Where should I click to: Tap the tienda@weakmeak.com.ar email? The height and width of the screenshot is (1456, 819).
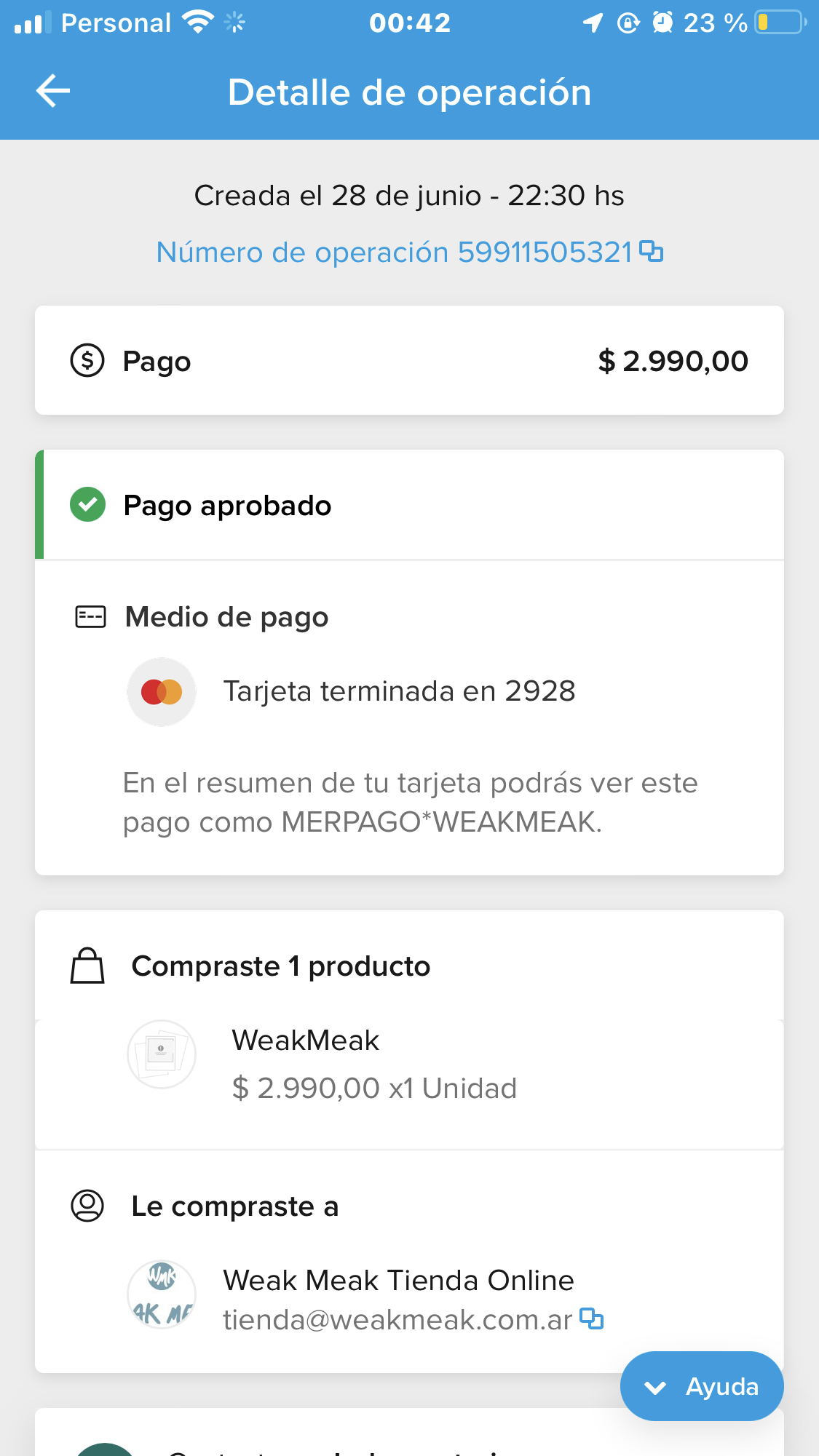(397, 1320)
